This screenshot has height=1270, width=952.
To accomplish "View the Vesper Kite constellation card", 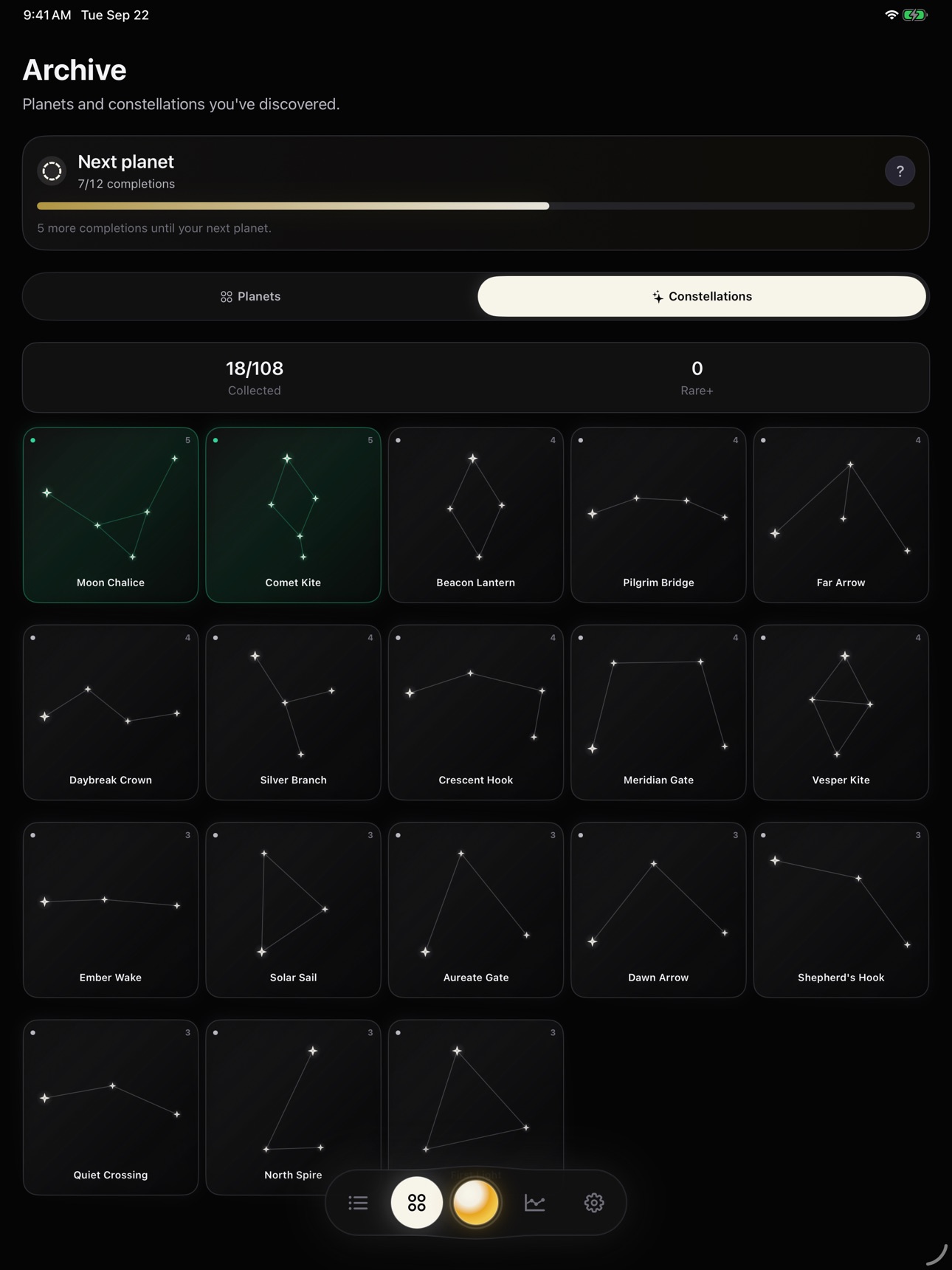I will 841,713.
